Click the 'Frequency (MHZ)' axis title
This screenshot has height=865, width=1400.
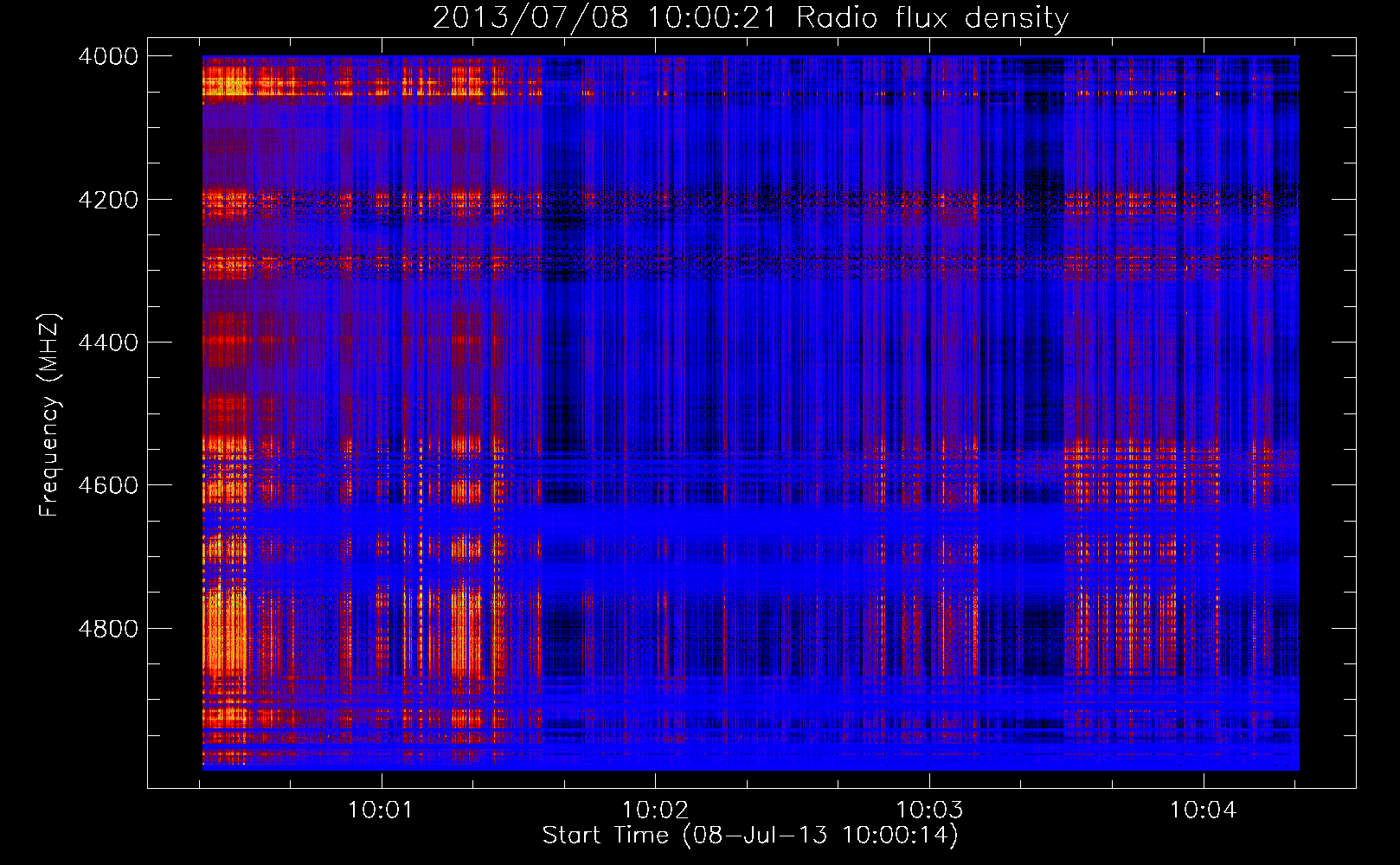click(49, 414)
